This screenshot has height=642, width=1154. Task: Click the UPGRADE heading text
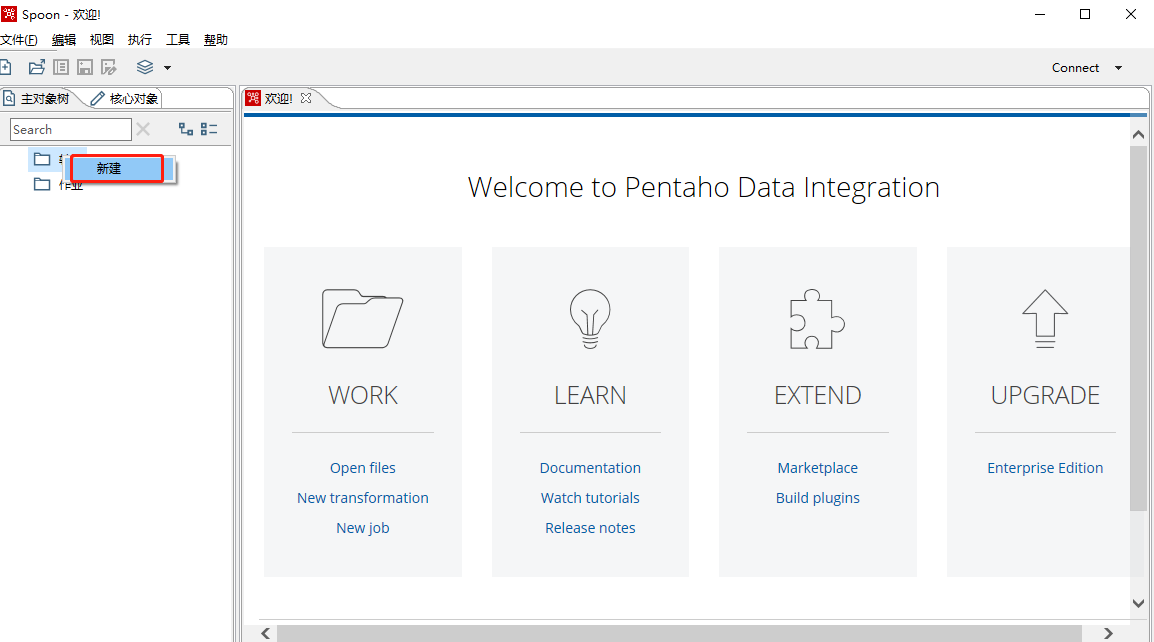pyautogui.click(x=1045, y=395)
